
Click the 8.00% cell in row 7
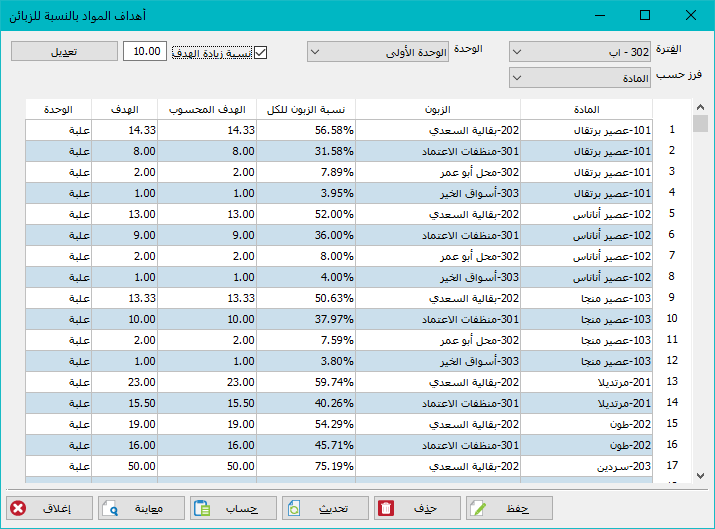(306, 256)
